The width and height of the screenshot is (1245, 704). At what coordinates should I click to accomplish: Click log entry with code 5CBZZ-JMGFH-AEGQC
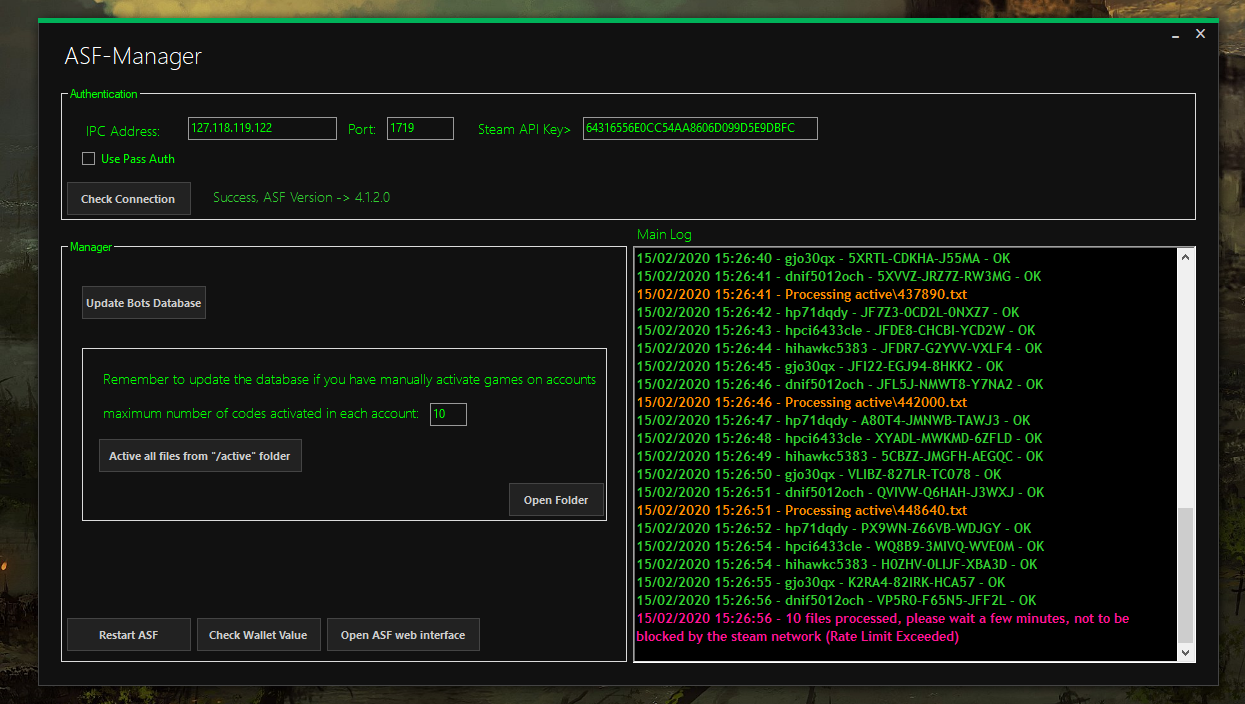838,456
